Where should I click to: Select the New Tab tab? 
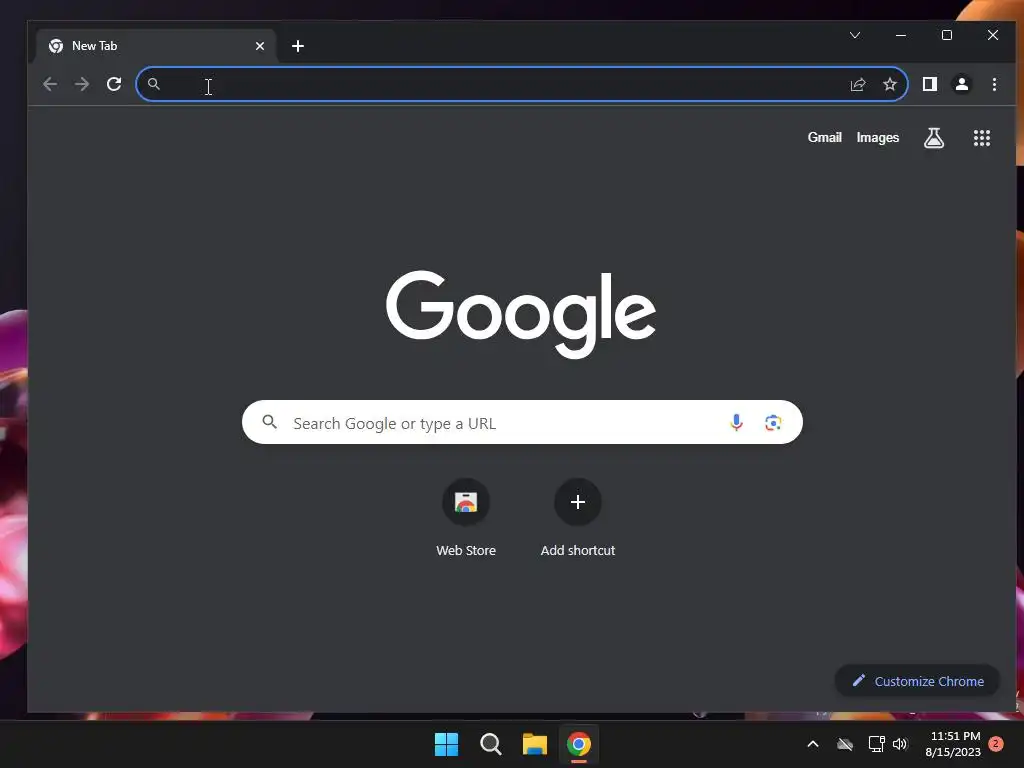[157, 46]
